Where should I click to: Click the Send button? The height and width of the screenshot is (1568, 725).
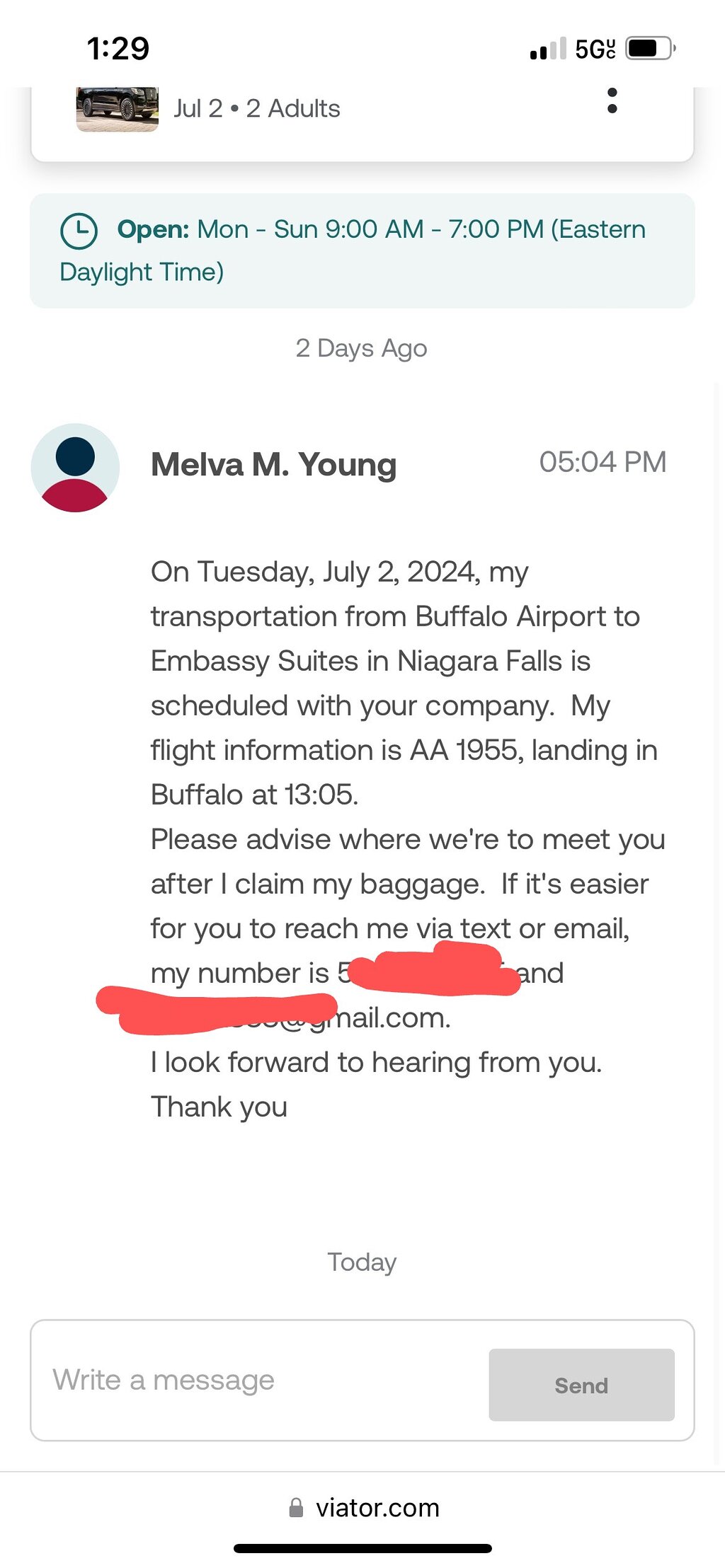pos(581,1385)
